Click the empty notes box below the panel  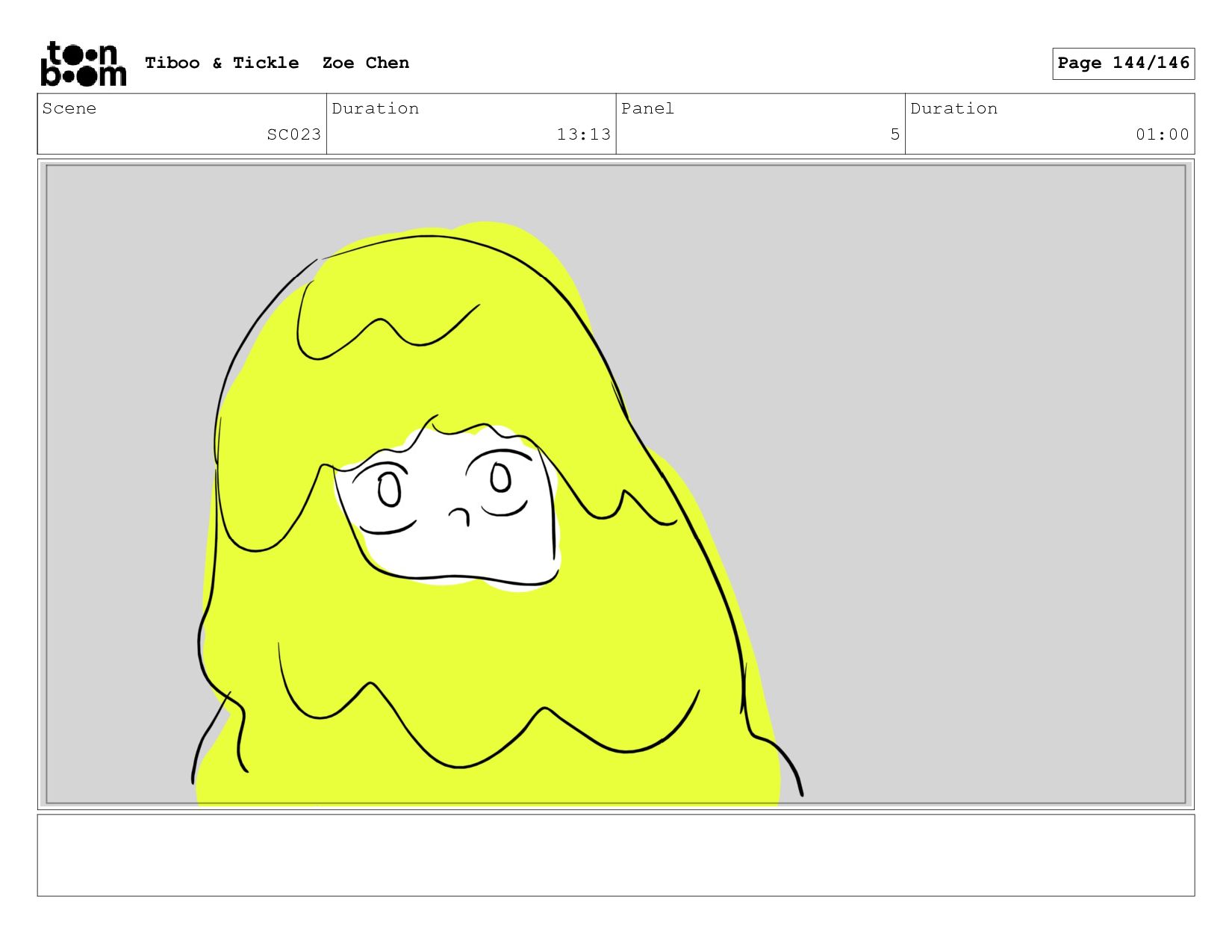pos(615,855)
